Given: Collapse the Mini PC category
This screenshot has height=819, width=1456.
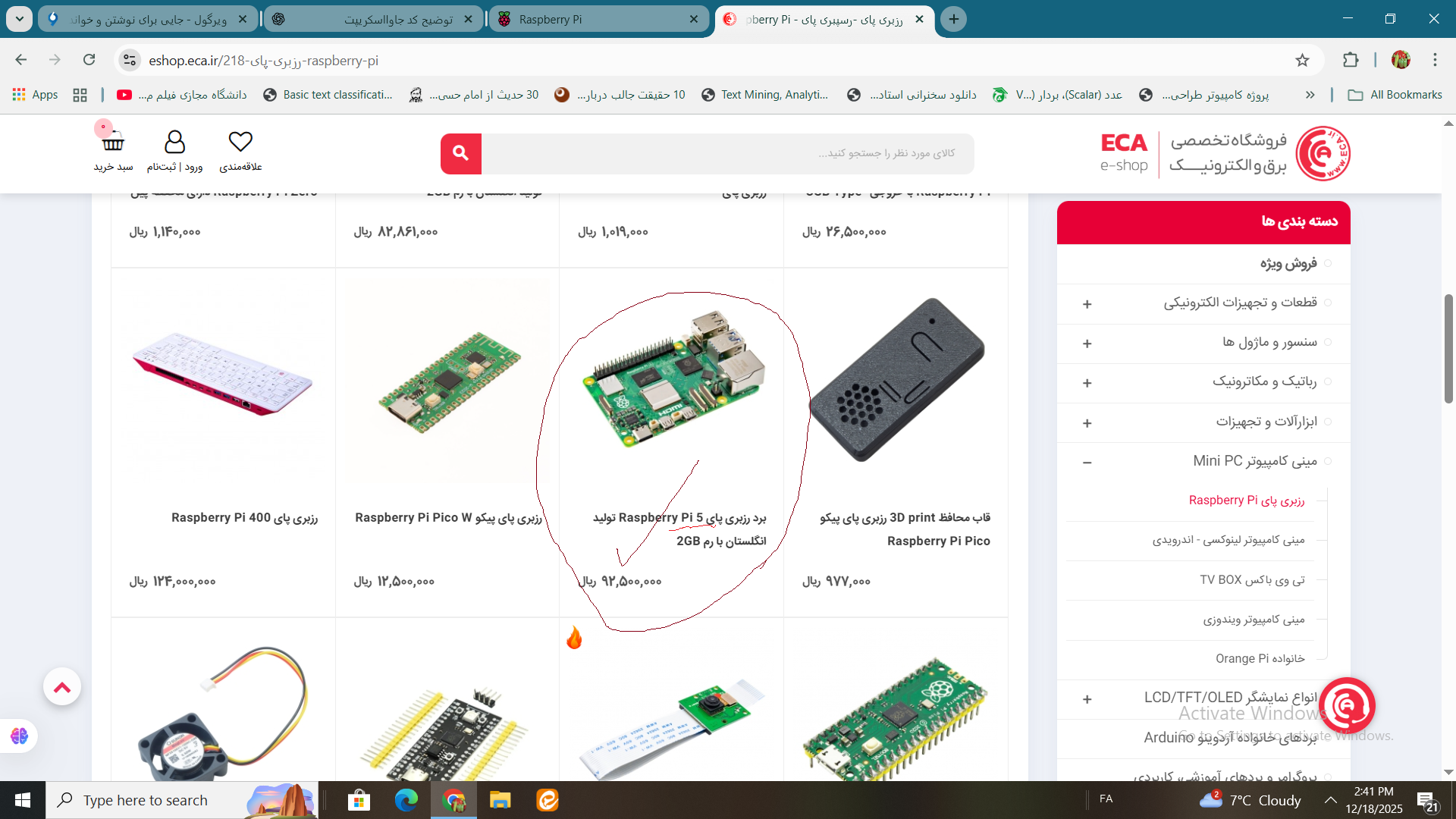Looking at the screenshot, I should (x=1087, y=462).
